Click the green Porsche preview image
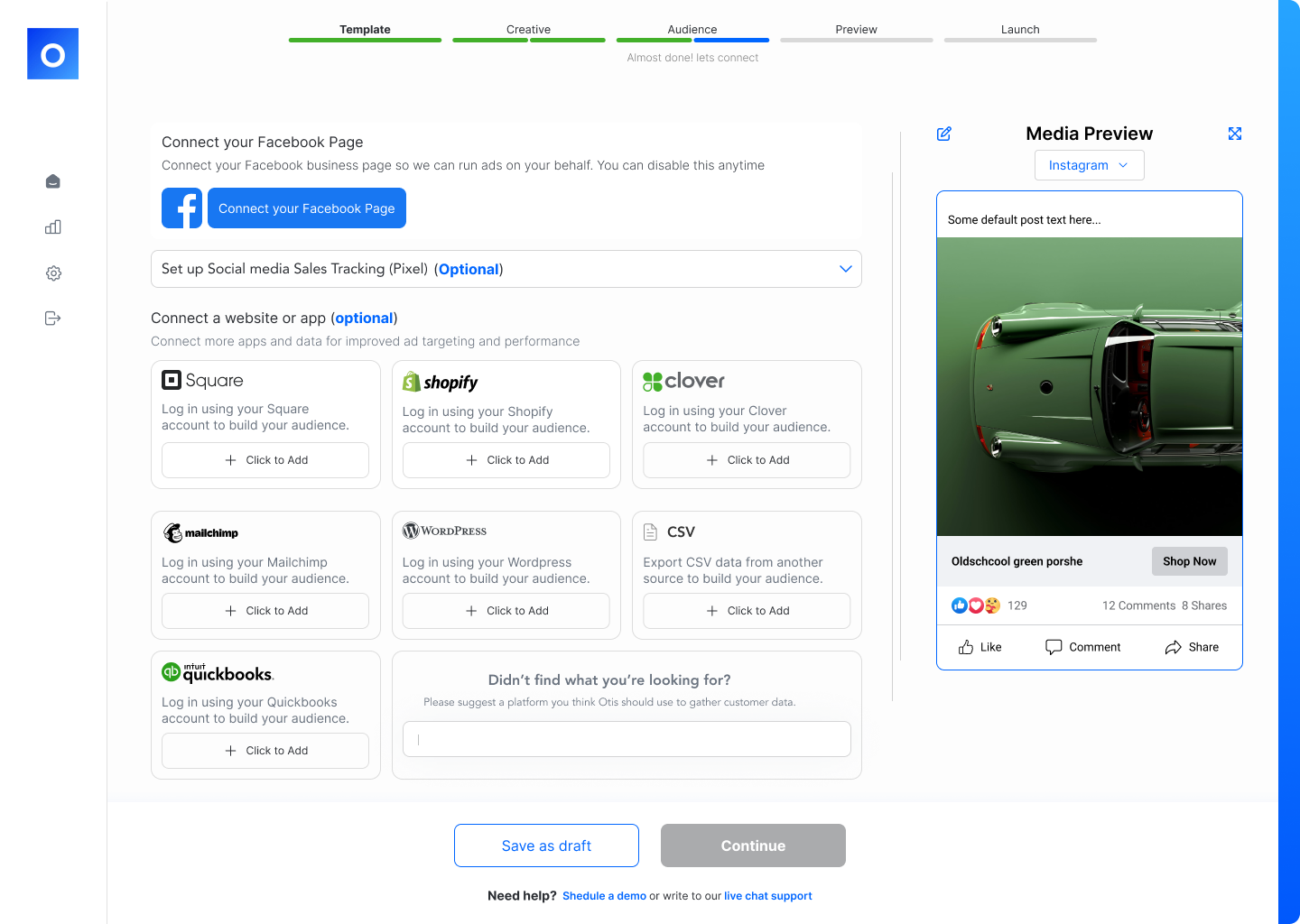The width and height of the screenshot is (1300, 924). (x=1090, y=386)
